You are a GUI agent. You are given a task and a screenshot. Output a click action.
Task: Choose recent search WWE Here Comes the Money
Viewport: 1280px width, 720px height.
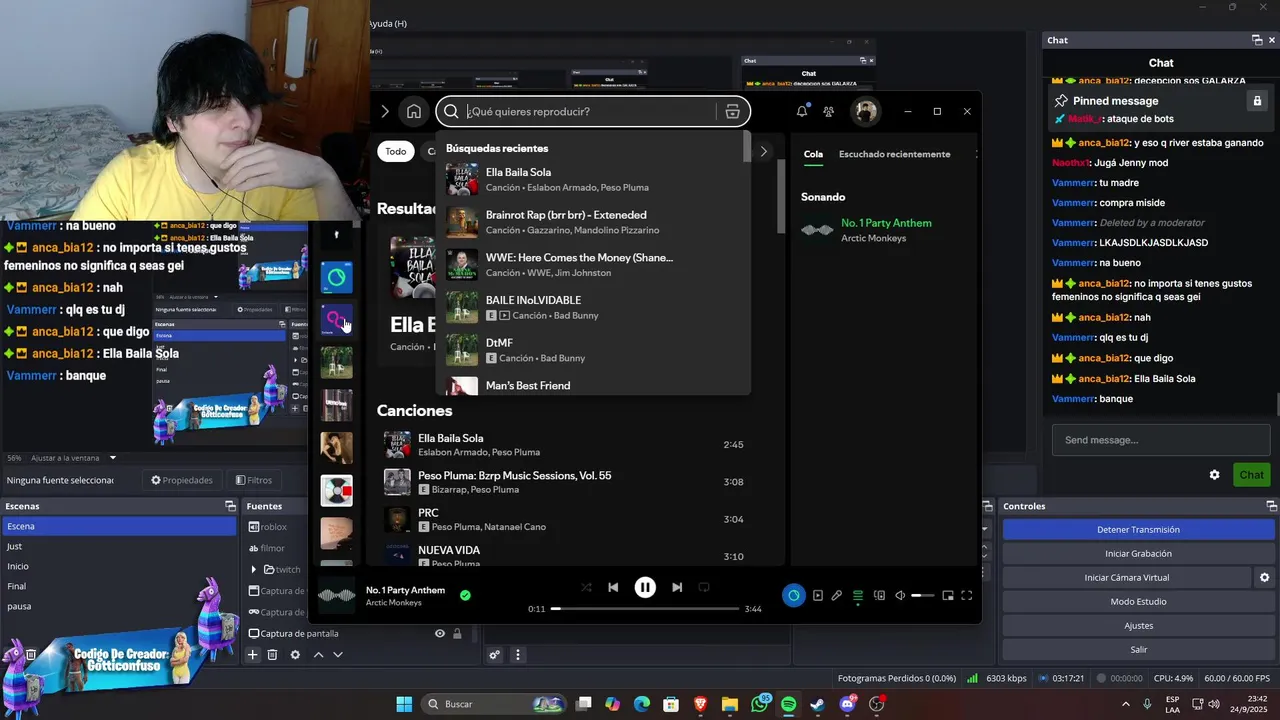(594, 265)
